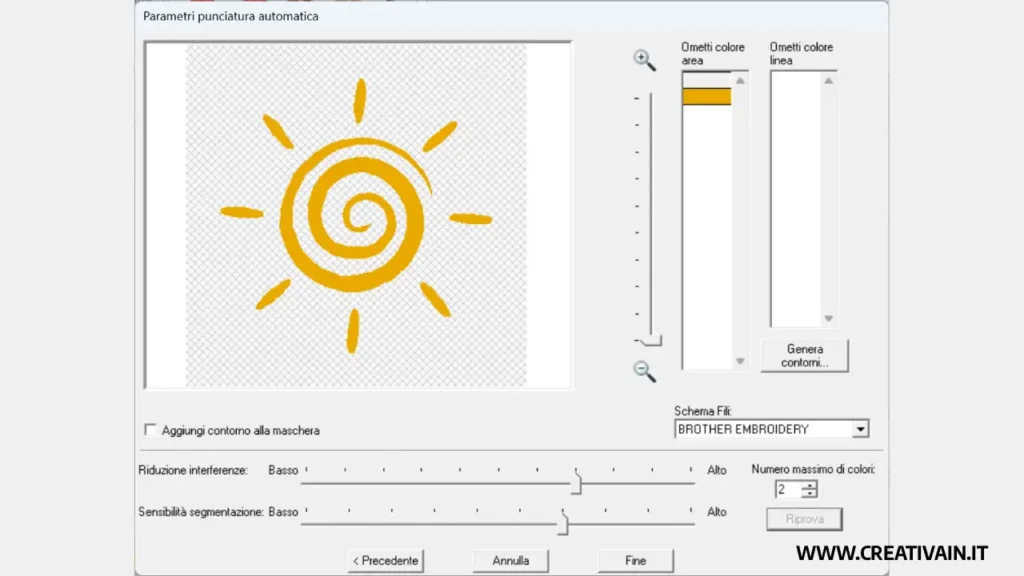Click down arrow of Ometti colore linea list
The height and width of the screenshot is (576, 1024).
(x=828, y=319)
